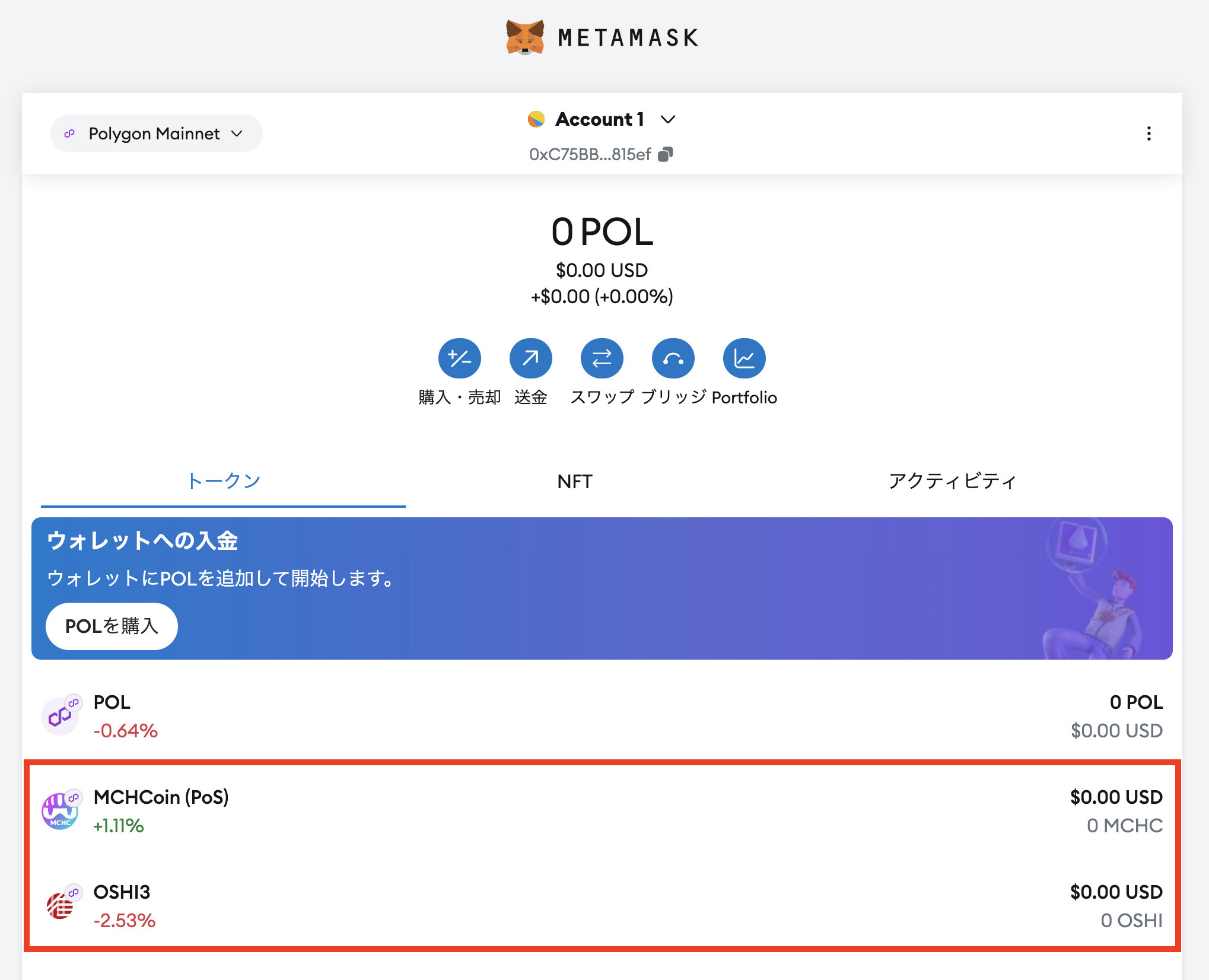
Task: Click the Account 1 avatar circle
Action: tap(537, 119)
